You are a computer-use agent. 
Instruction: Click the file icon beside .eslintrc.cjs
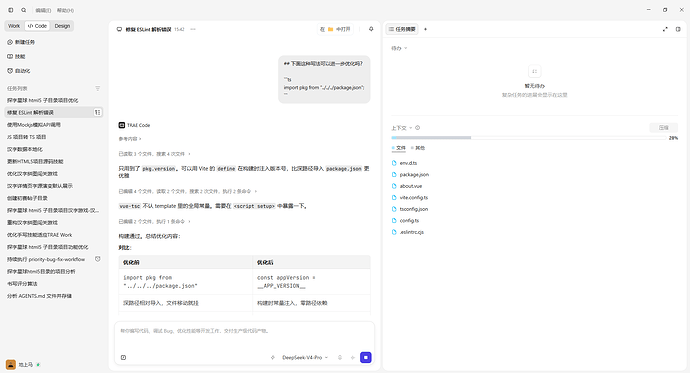[394, 232]
